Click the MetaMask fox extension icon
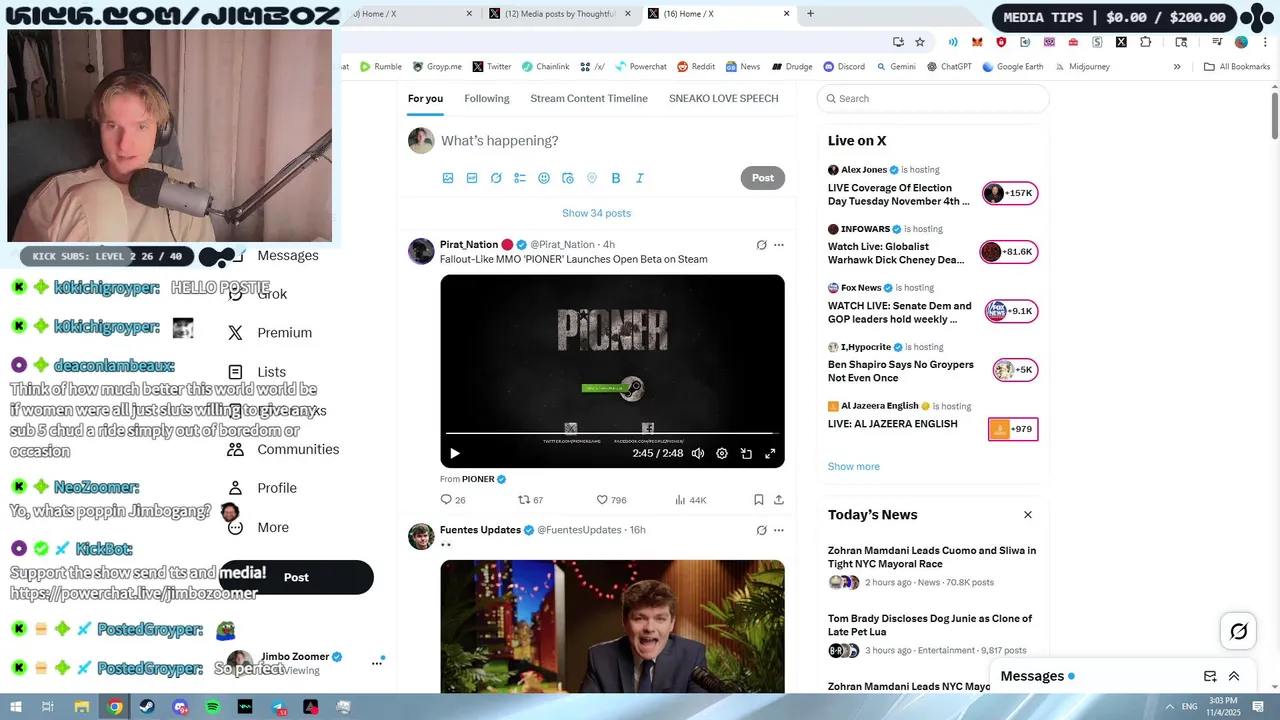This screenshot has width=1280, height=720. tap(977, 42)
